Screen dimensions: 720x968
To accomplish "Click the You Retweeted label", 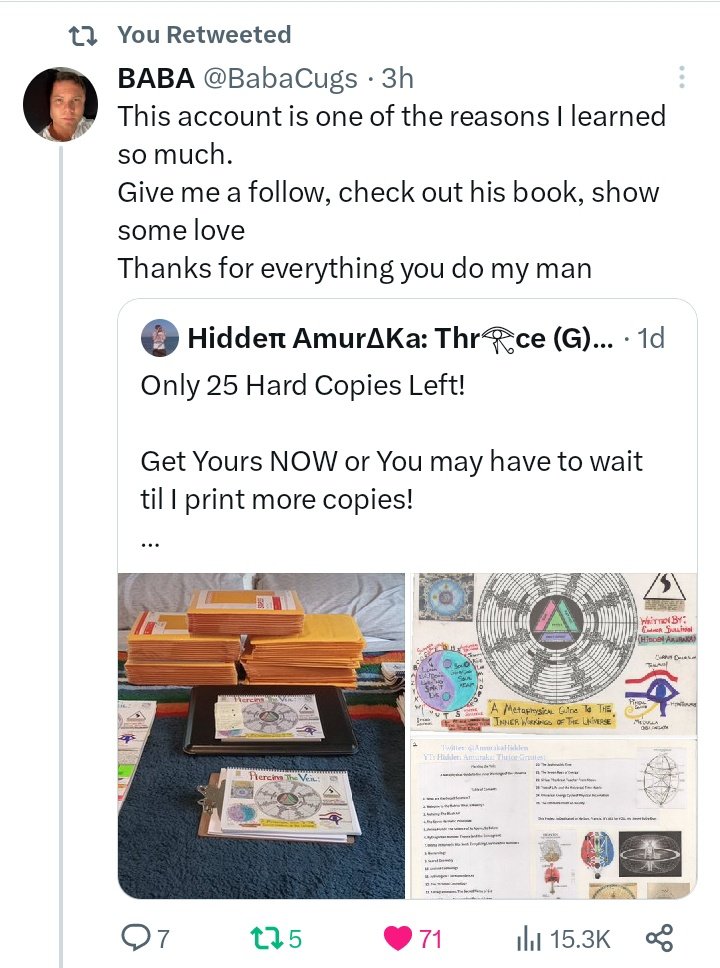I will (204, 35).
